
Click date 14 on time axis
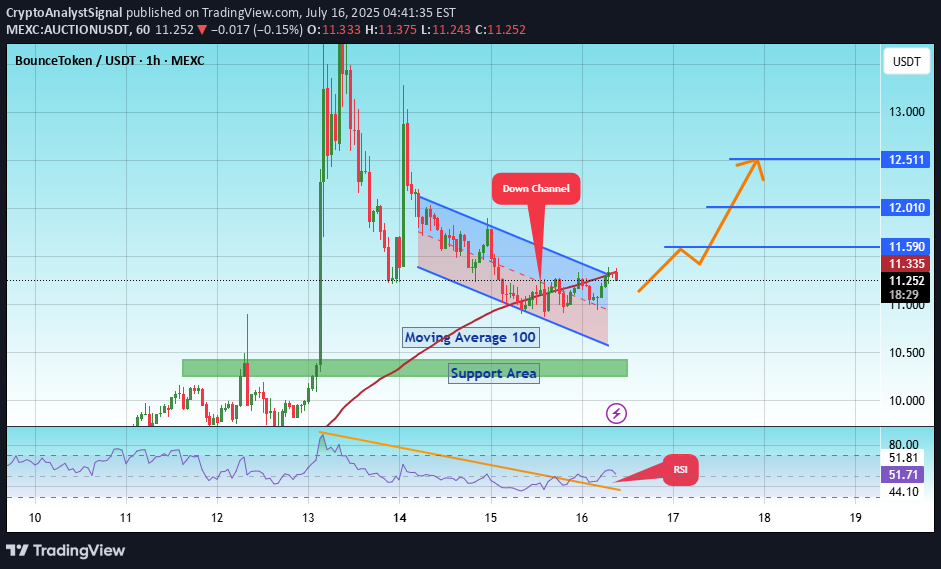[400, 517]
